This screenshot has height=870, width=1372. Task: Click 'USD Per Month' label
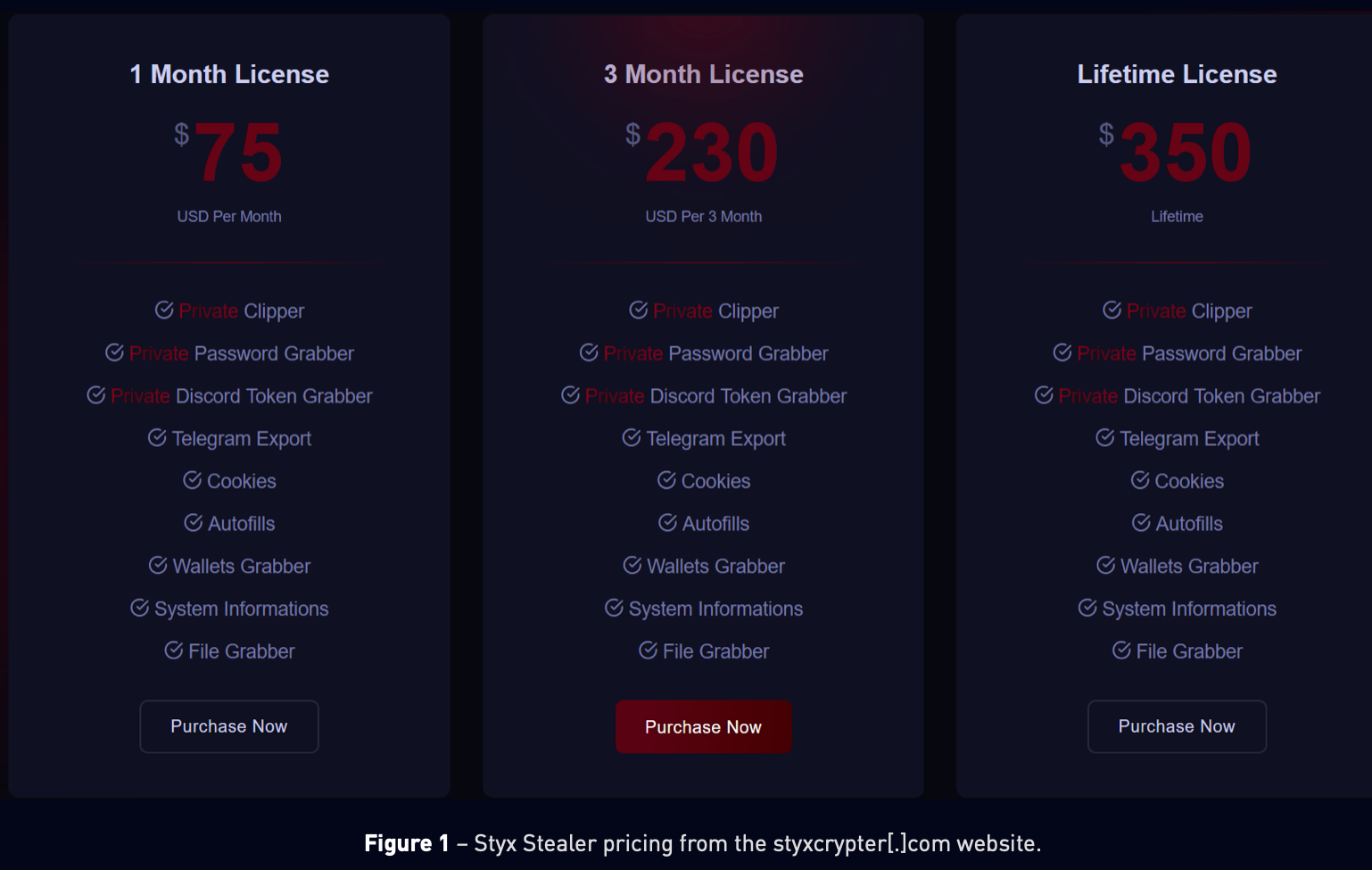[229, 217]
